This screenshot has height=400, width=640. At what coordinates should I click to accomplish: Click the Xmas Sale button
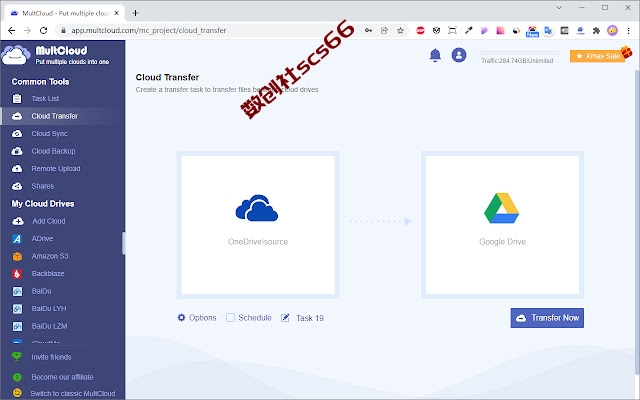point(598,56)
